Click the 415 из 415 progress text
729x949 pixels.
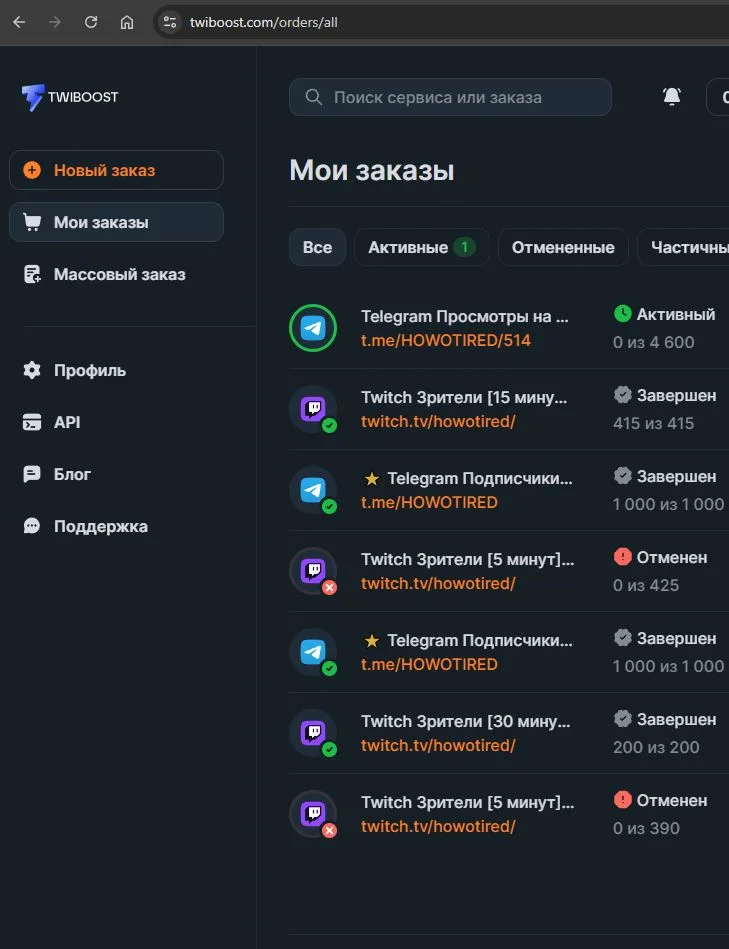[653, 423]
